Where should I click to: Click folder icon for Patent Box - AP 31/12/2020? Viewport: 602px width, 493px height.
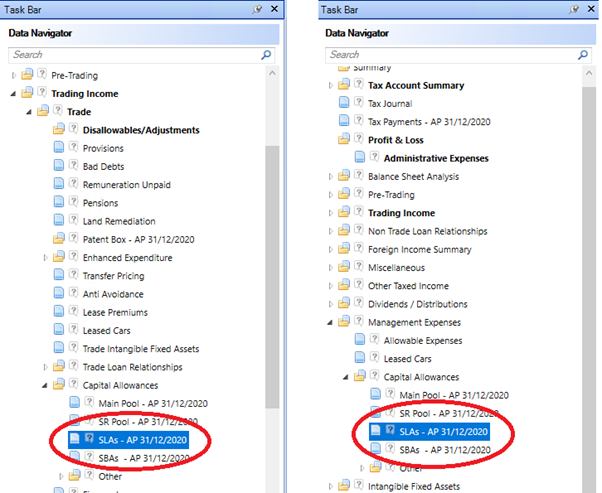pos(59,238)
